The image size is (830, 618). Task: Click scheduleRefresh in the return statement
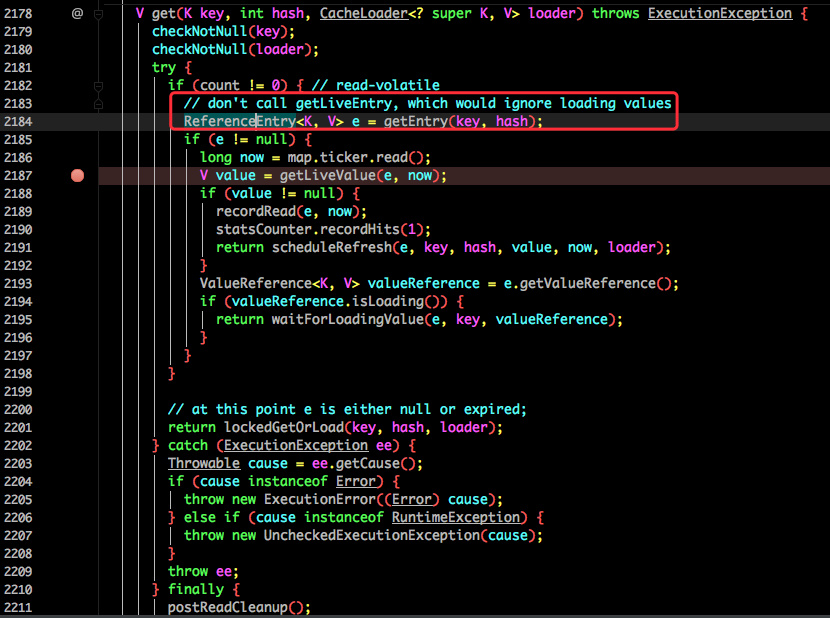point(332,247)
